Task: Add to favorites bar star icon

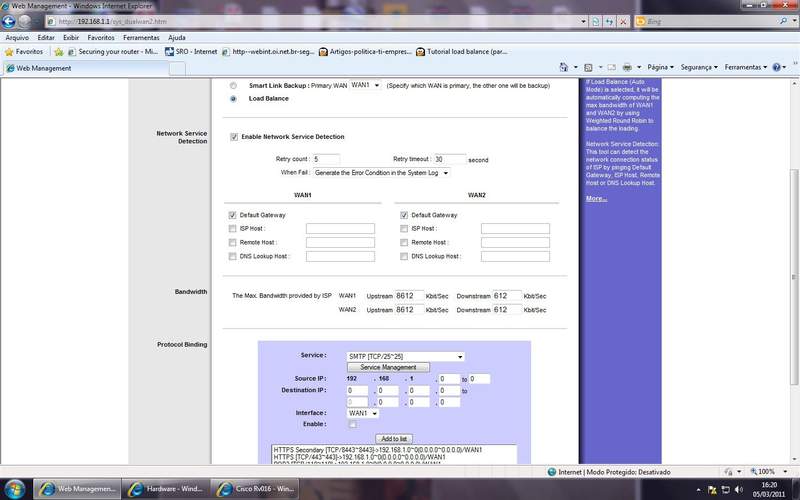Action: [59, 52]
